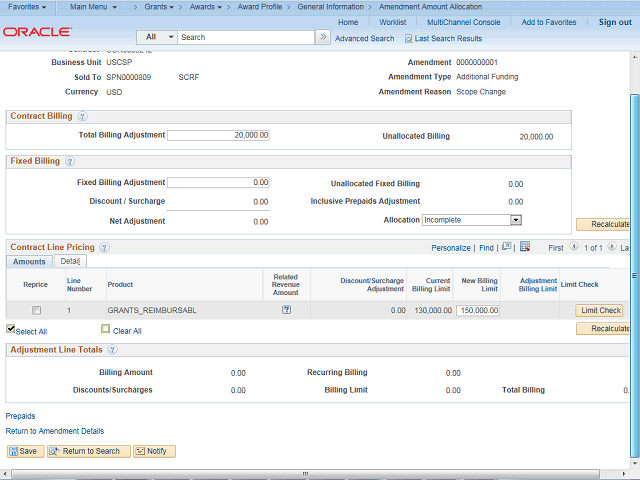Screen dimensions: 640x480
Task: Open the Allocation dropdown
Action: (516, 220)
